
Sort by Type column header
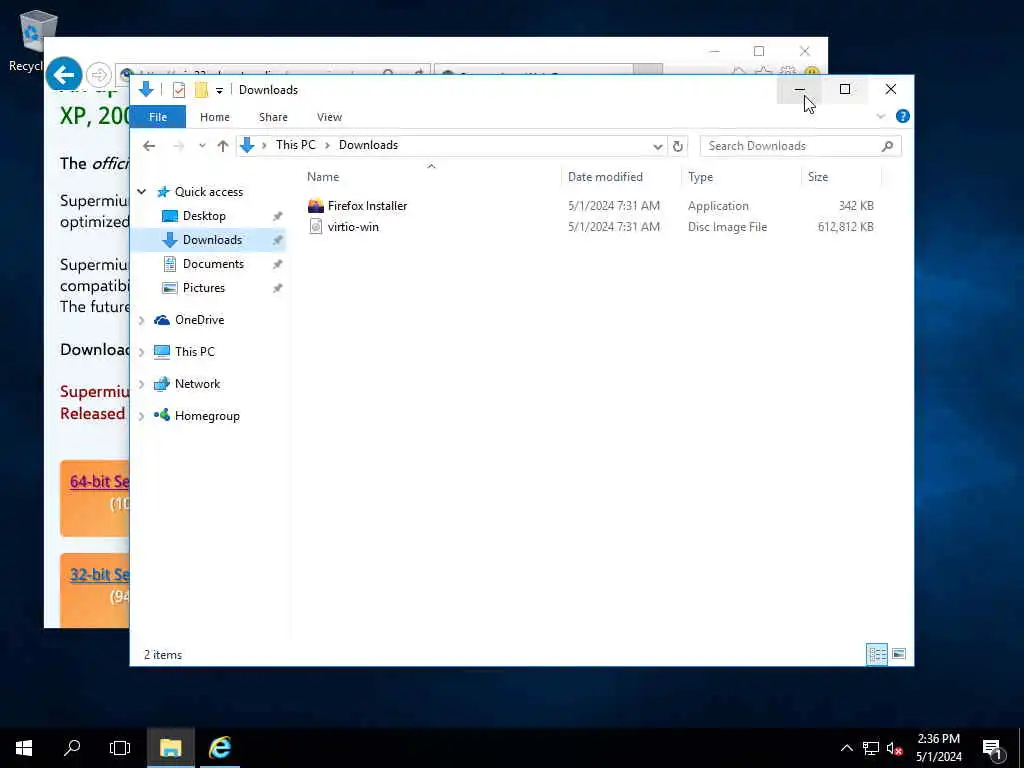point(700,177)
